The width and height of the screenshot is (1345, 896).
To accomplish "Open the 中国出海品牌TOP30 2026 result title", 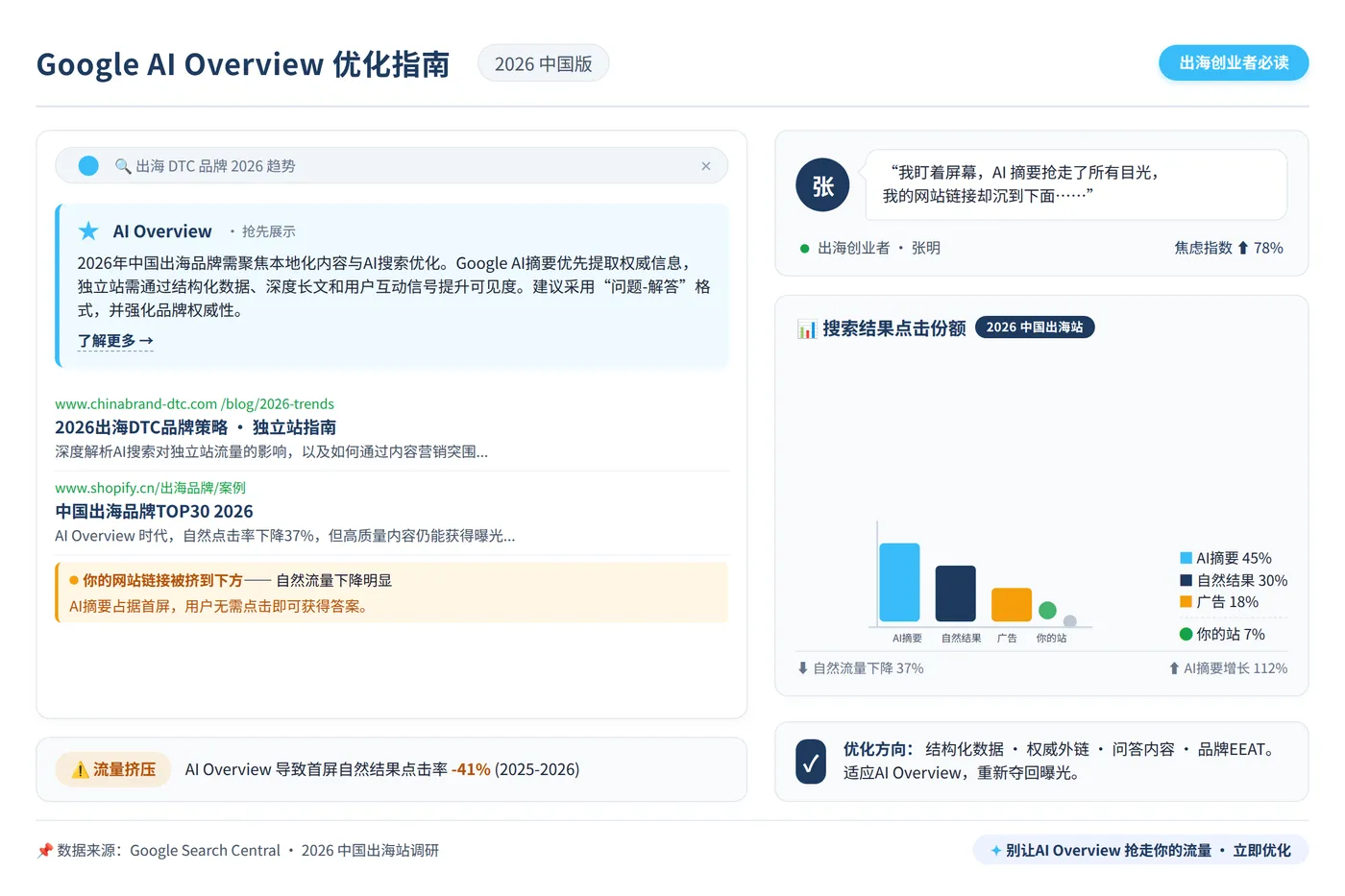I will (155, 512).
